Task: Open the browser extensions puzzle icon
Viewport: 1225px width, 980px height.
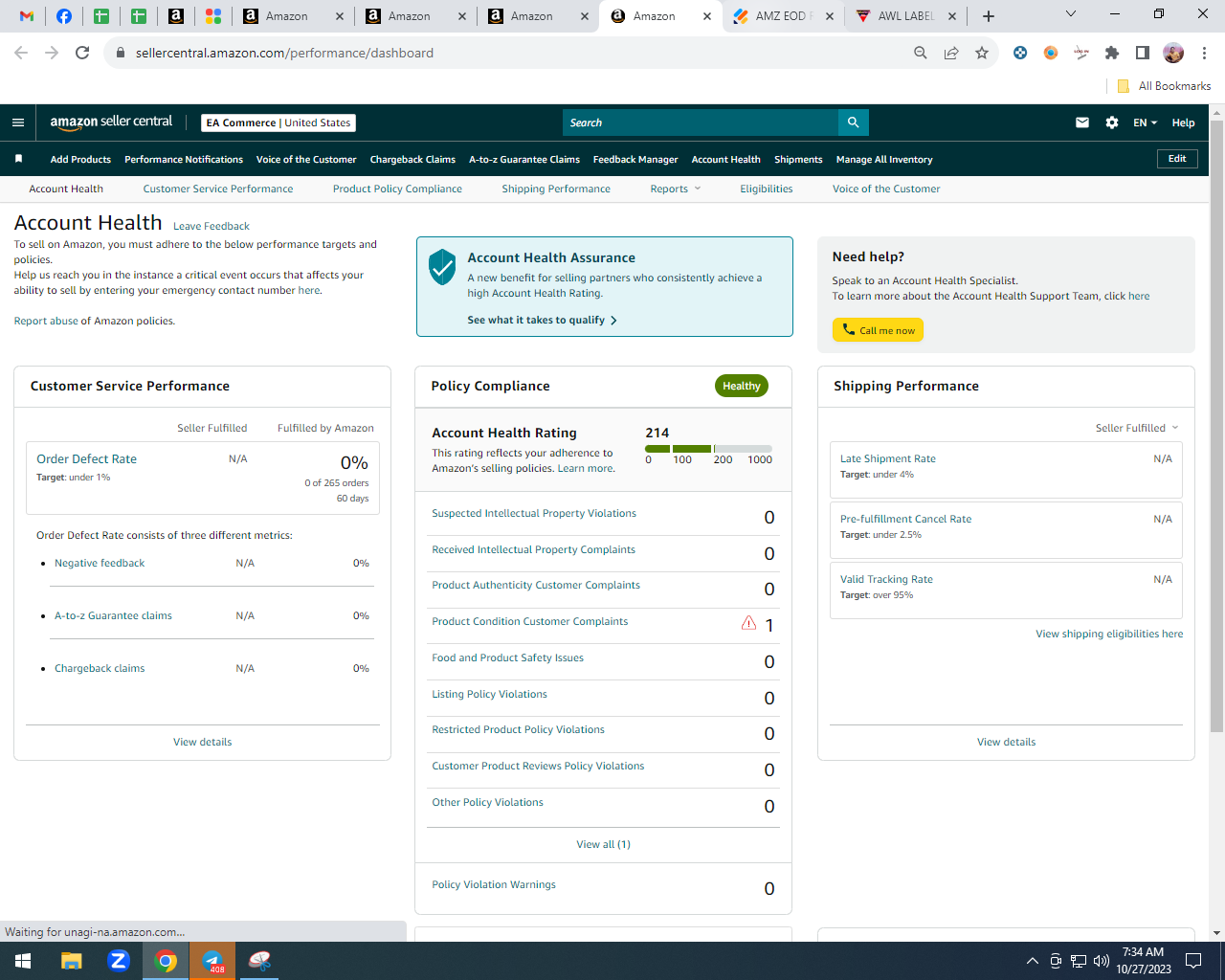Action: (1112, 53)
